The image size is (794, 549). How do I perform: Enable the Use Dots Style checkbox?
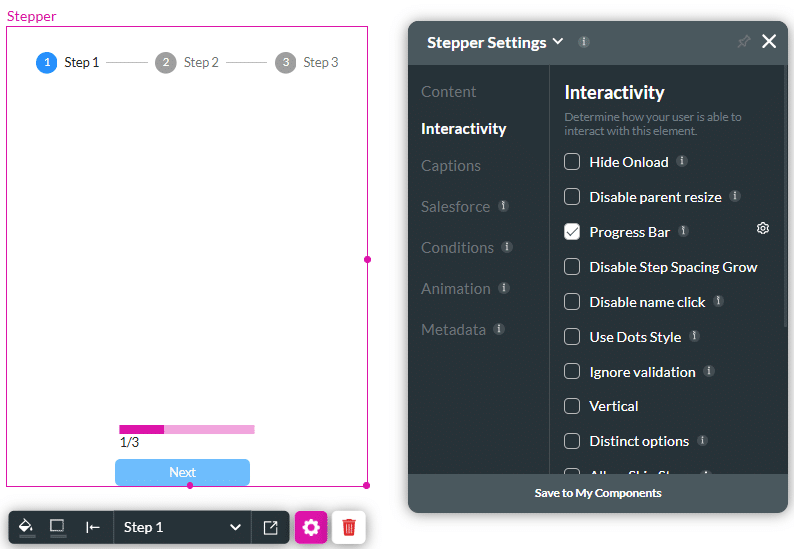(572, 337)
